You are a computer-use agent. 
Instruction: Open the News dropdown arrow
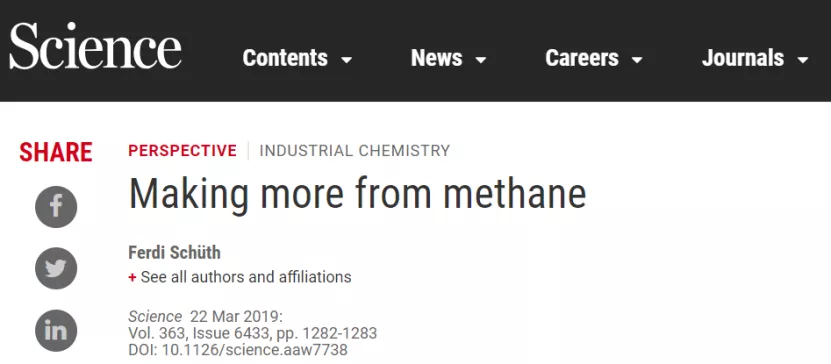481,60
